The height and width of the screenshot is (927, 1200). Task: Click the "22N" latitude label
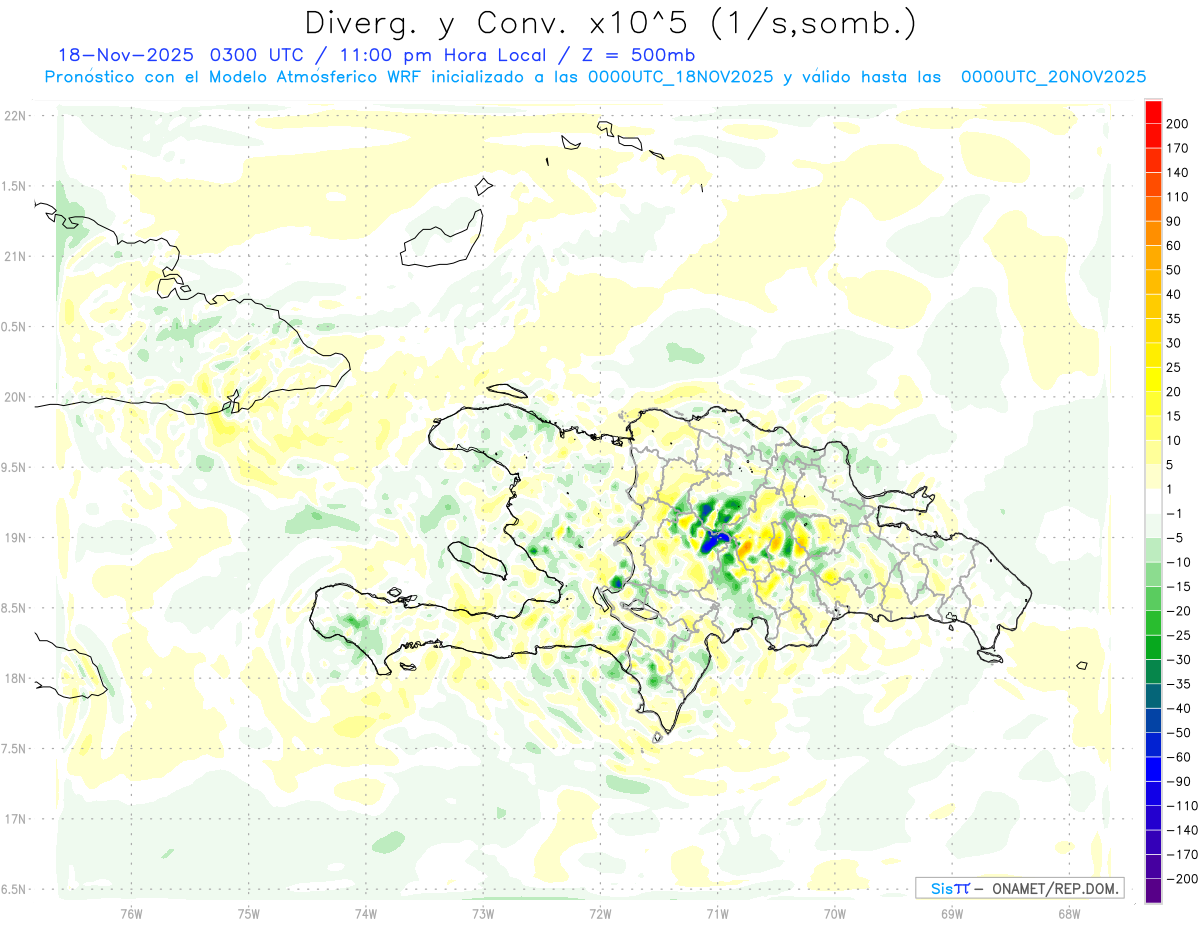click(14, 116)
